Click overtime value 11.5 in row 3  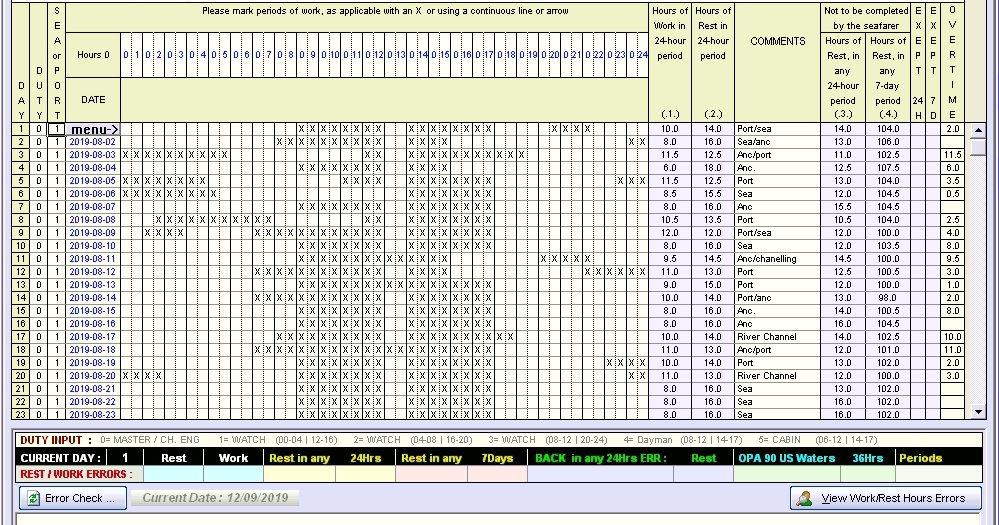952,155
